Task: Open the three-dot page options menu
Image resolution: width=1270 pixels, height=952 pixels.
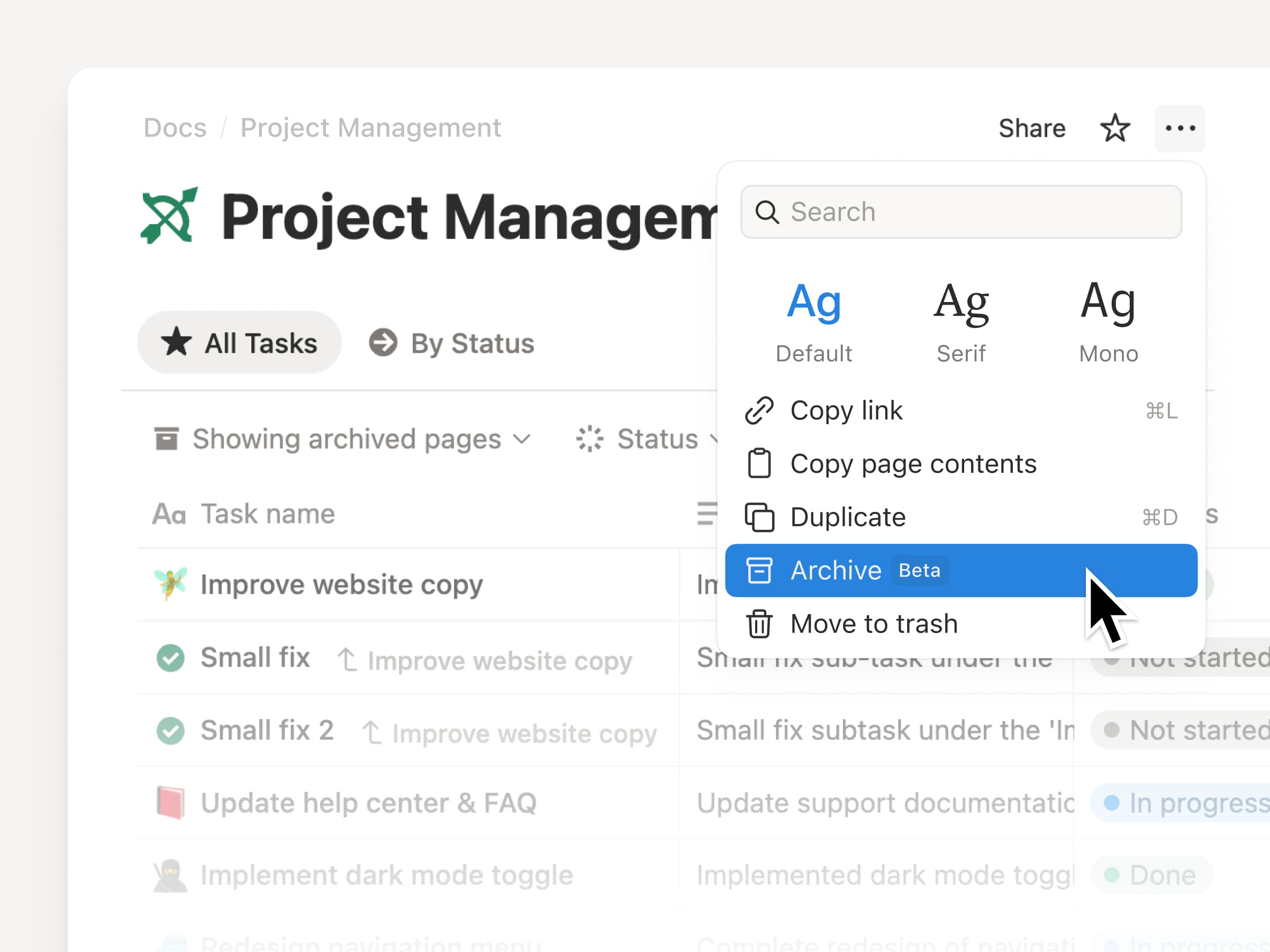Action: coord(1180,128)
